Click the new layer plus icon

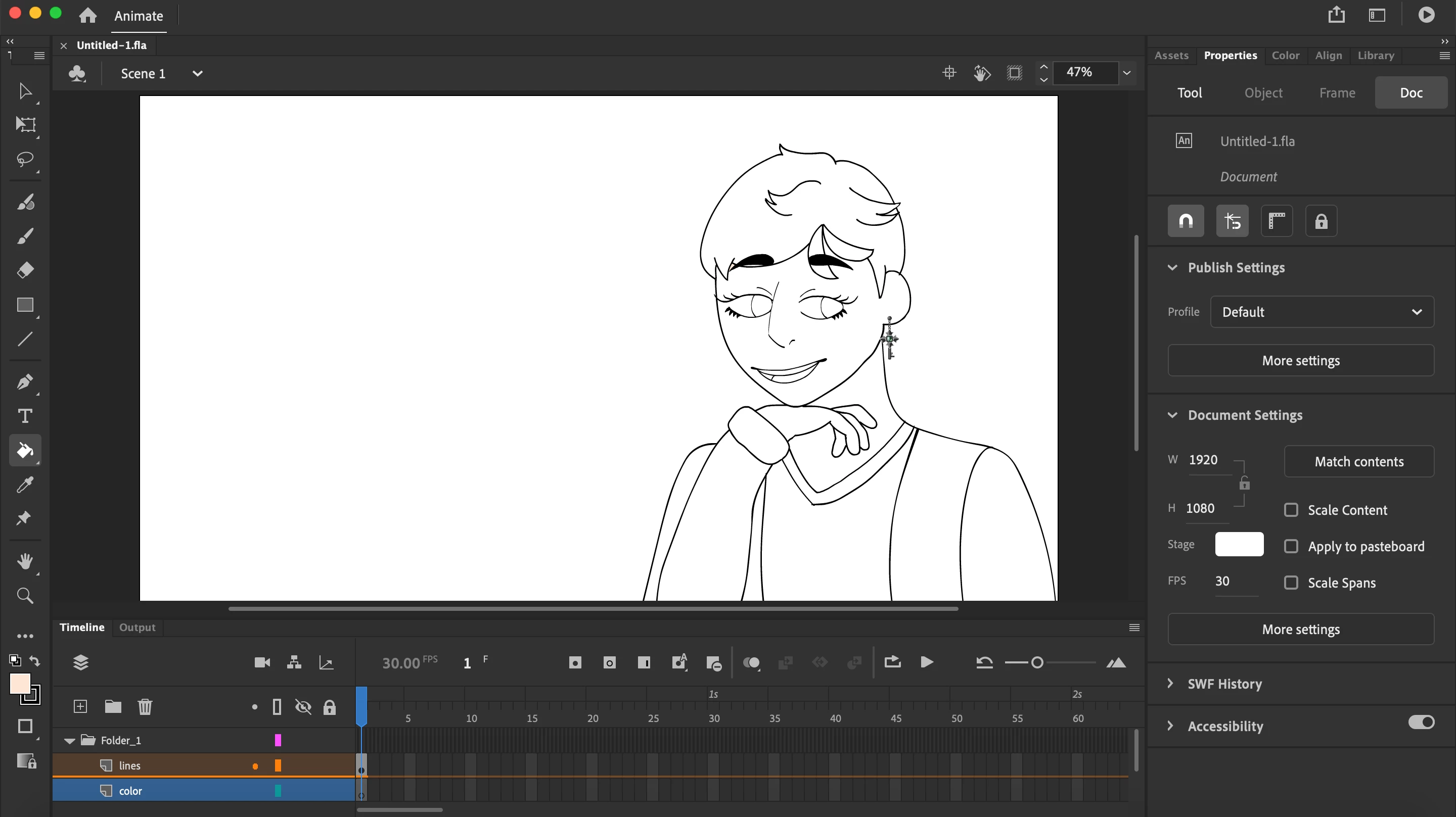pyautogui.click(x=80, y=706)
